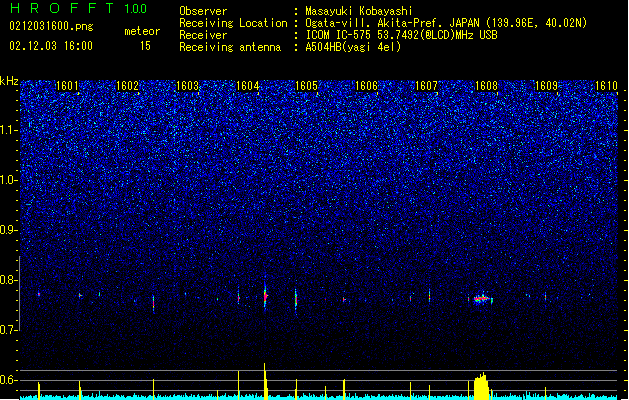This screenshot has width=629, height=400.
Task: Select antenna value A504HB(yagi 4el)
Action: pos(353,47)
